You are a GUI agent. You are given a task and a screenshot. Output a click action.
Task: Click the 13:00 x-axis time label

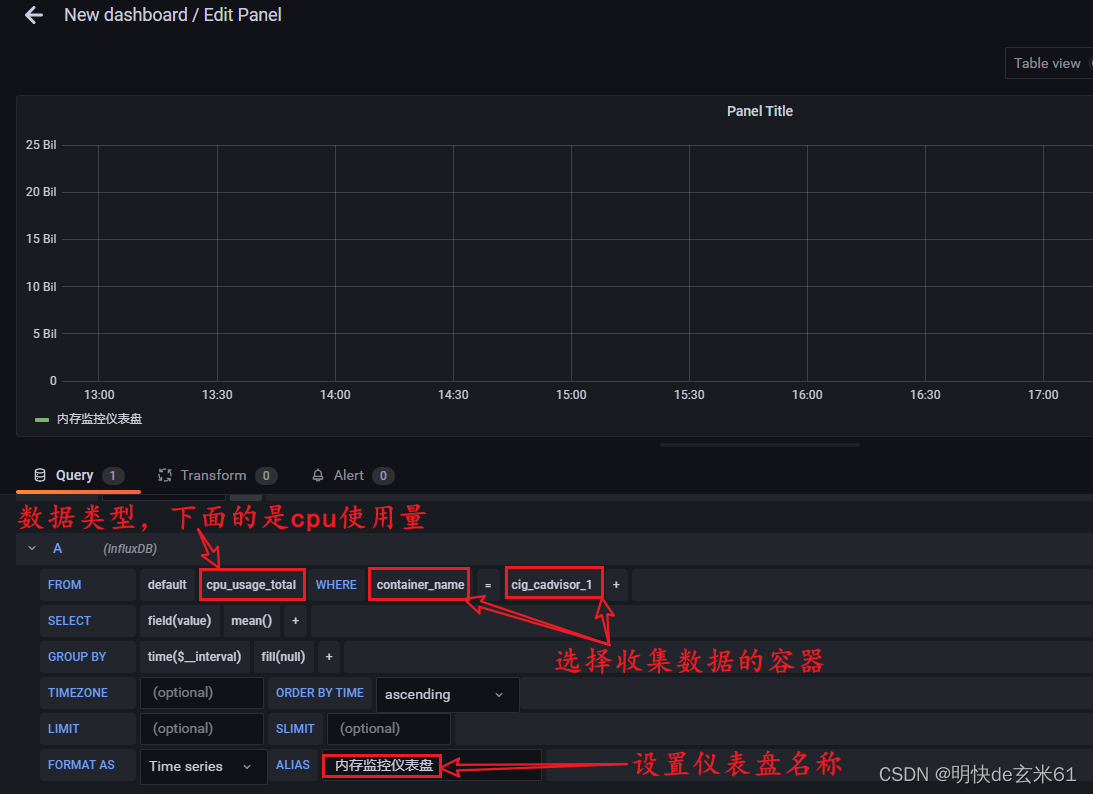pyautogui.click(x=99, y=395)
